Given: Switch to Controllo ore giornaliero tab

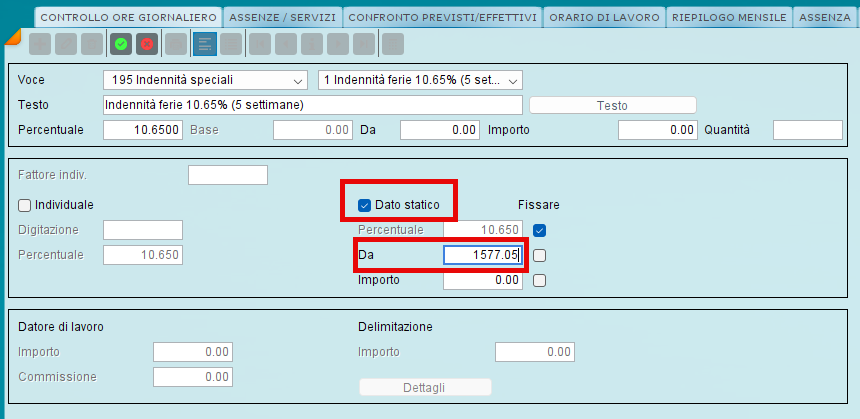Looking at the screenshot, I should click(x=128, y=17).
